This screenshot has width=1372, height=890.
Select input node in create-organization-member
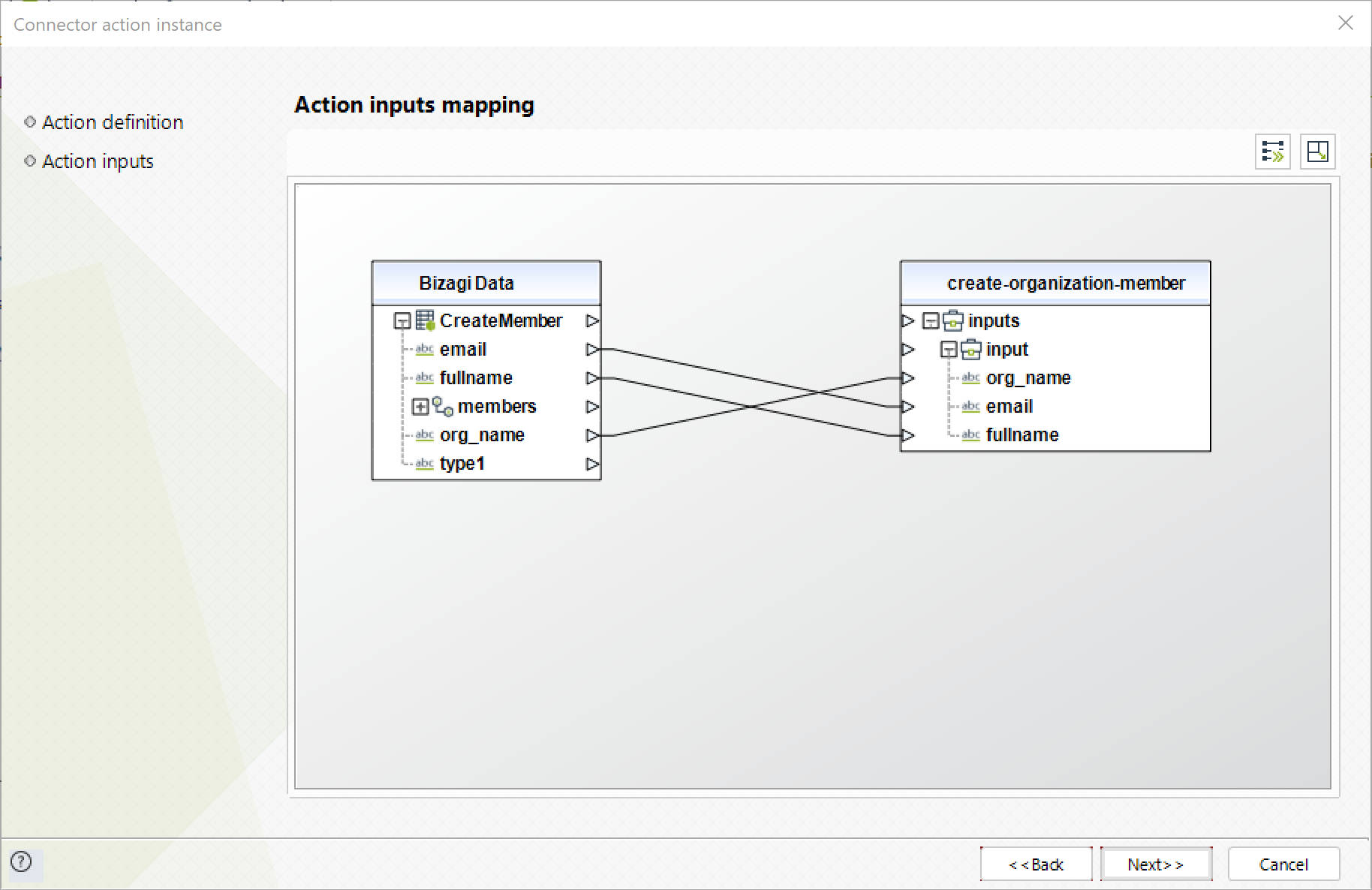coord(1007,349)
